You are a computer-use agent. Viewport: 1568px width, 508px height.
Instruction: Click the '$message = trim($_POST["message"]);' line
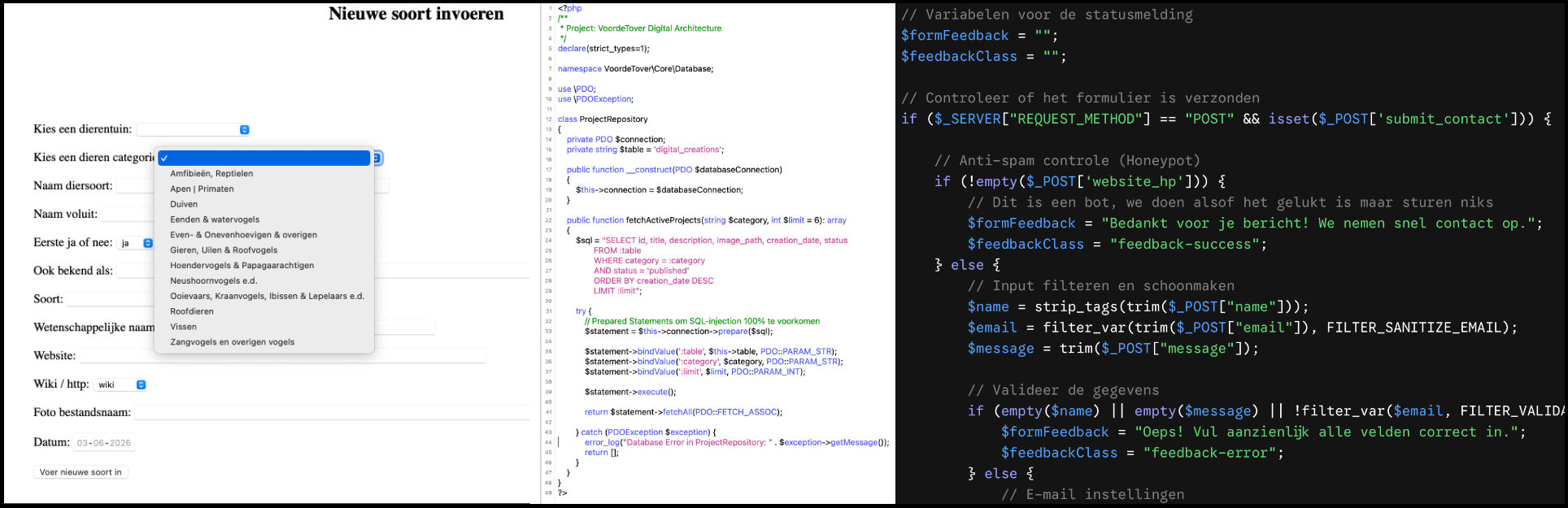pos(1113,348)
